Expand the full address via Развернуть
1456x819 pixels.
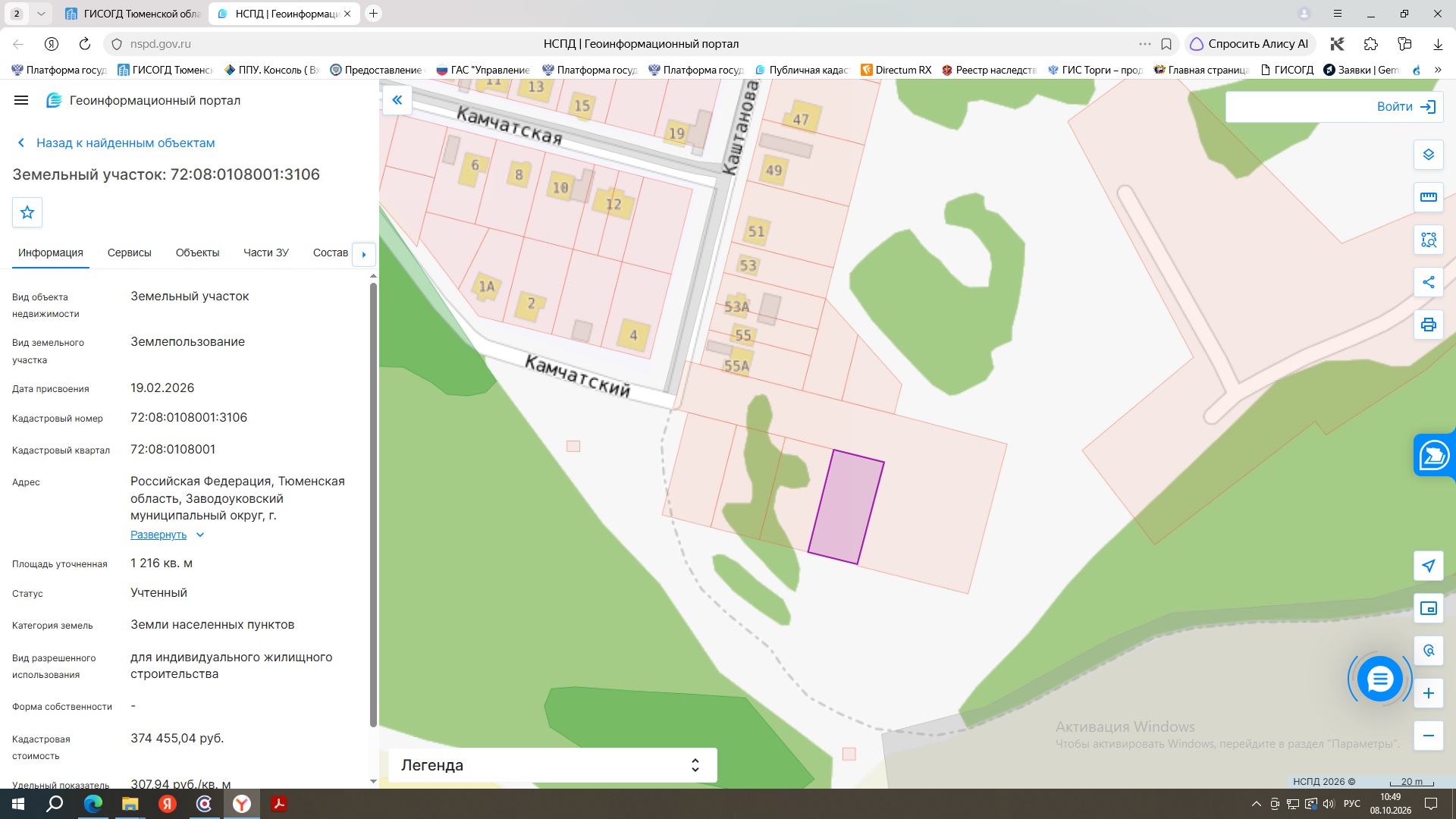click(x=167, y=535)
